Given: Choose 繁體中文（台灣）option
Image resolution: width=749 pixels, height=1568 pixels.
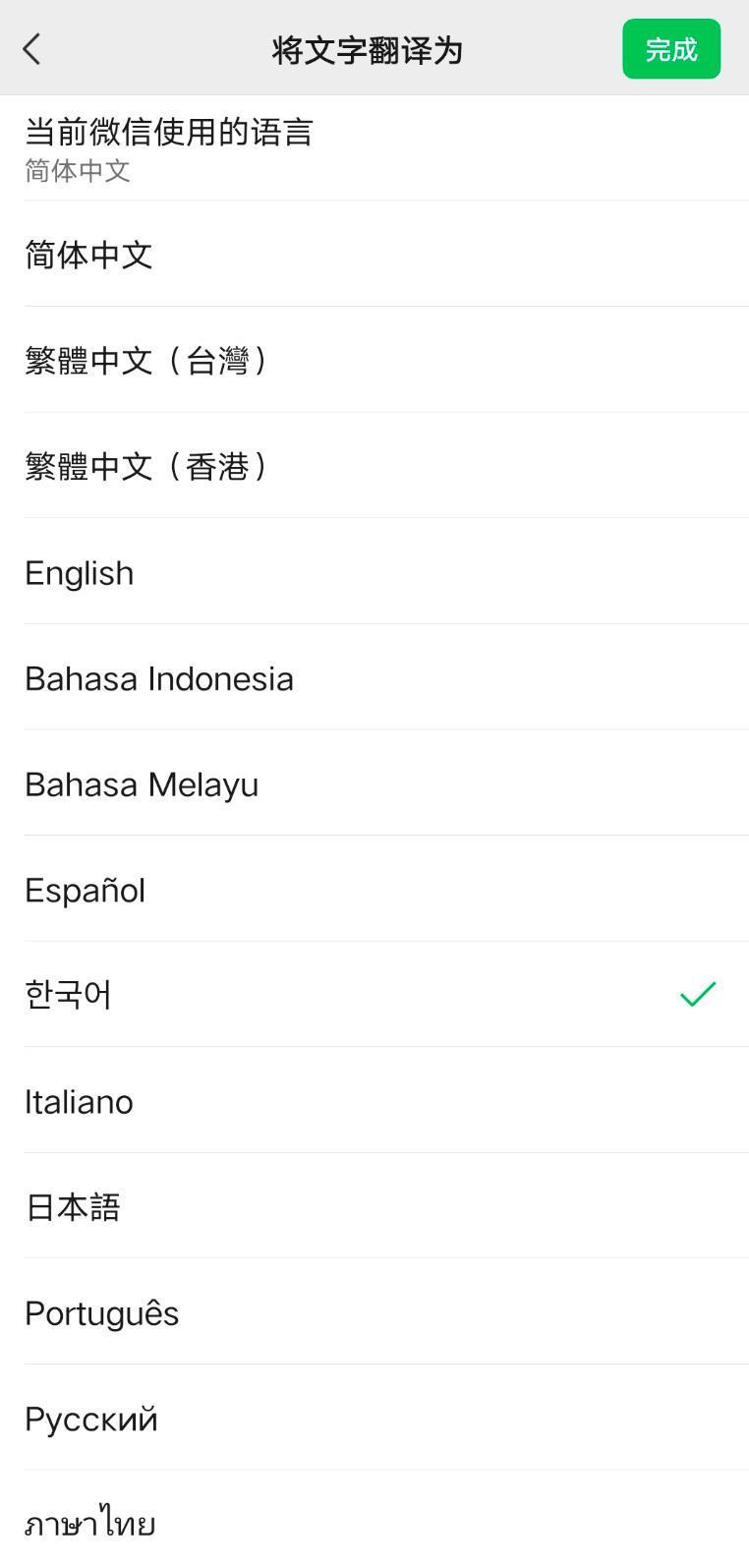Looking at the screenshot, I should [x=147, y=361].
